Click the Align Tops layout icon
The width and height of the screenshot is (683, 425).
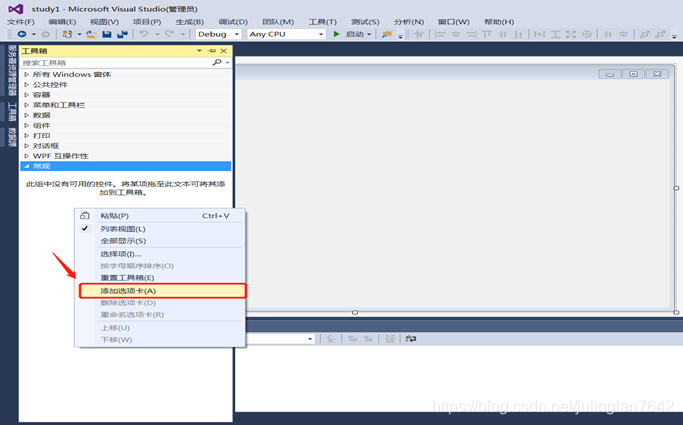(487, 34)
